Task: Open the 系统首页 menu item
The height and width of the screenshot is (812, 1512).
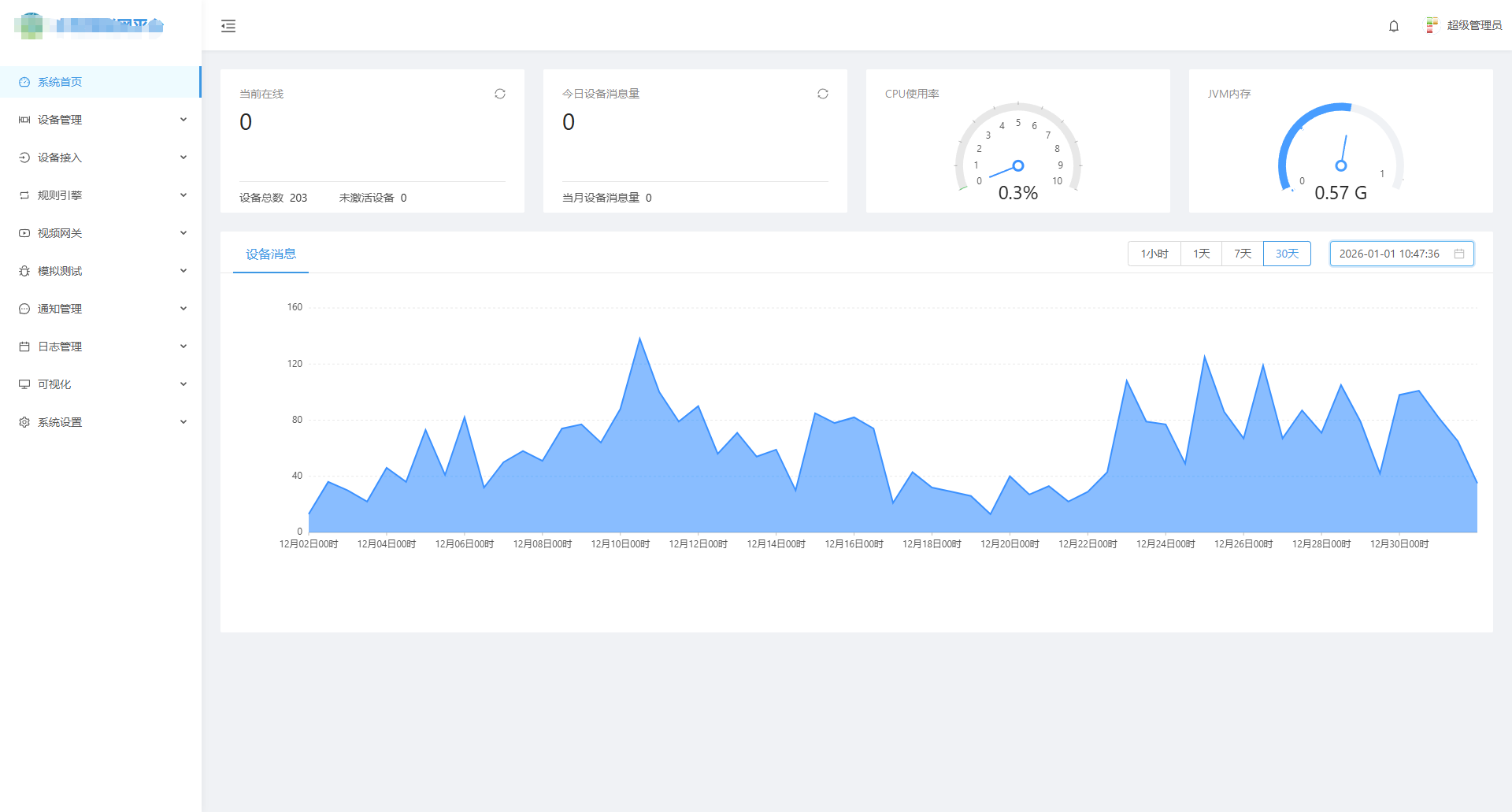Action: (x=101, y=82)
